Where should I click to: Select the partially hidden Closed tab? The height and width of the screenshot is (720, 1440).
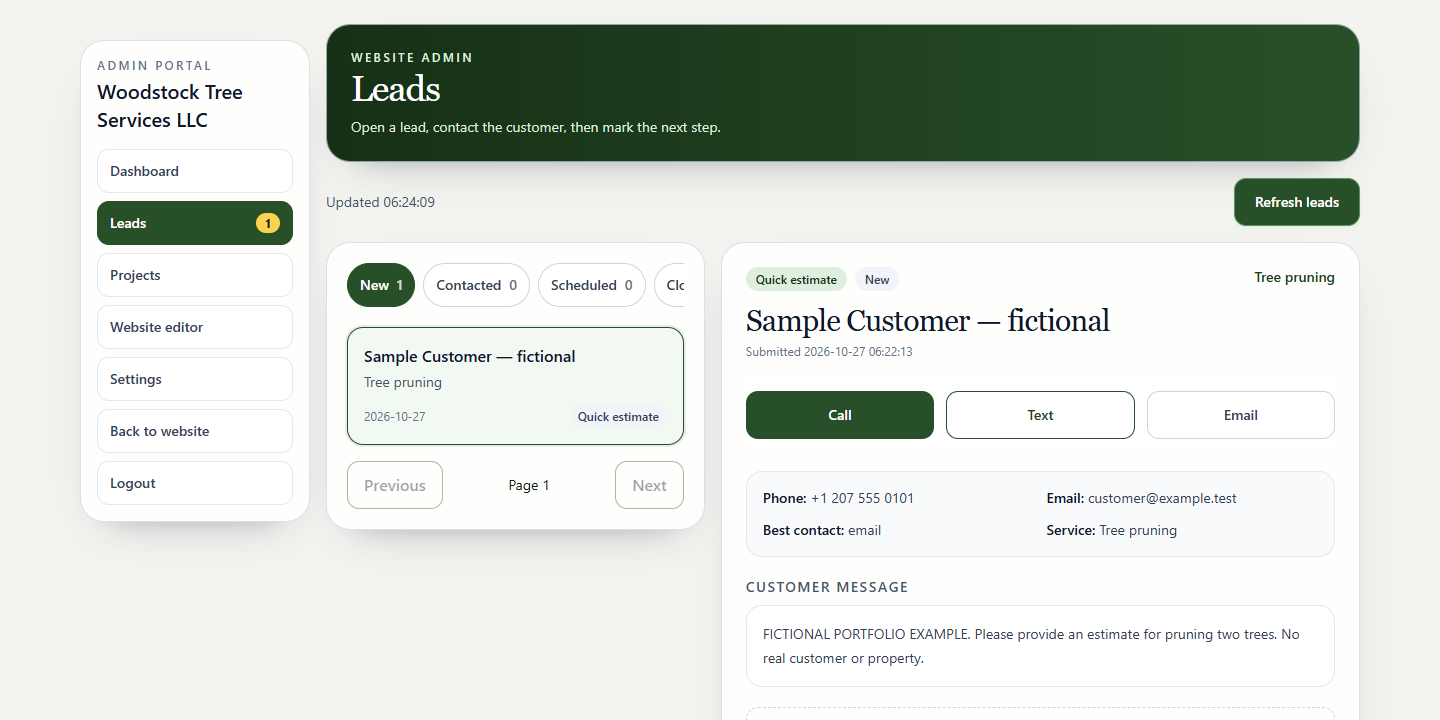(670, 285)
